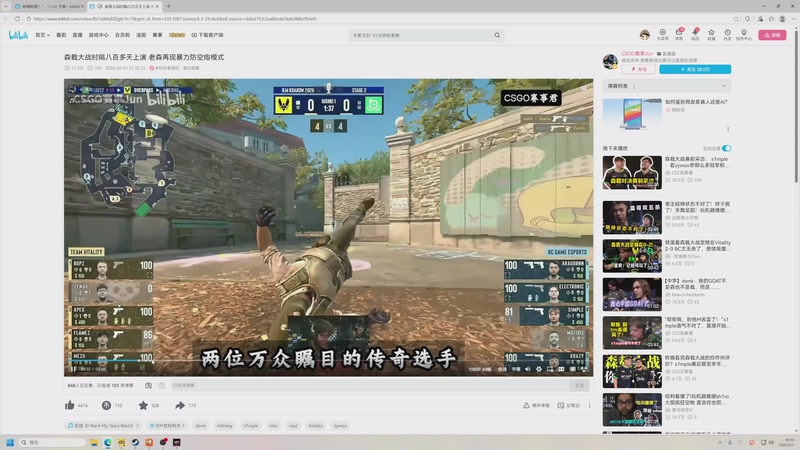Click the m0nesy tag
The width and height of the screenshot is (800, 450).
point(224,426)
